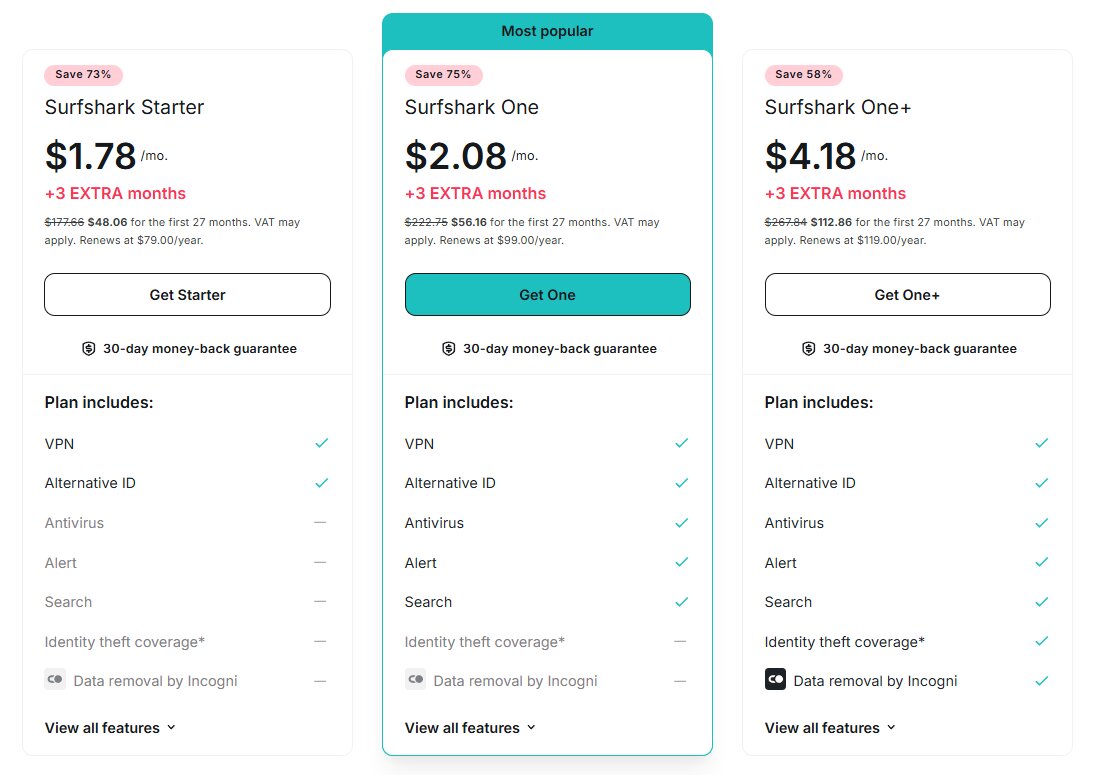1099x775 pixels.
Task: Click the checkmark beside Alternative ID in Starter plan
Action: coord(321,482)
